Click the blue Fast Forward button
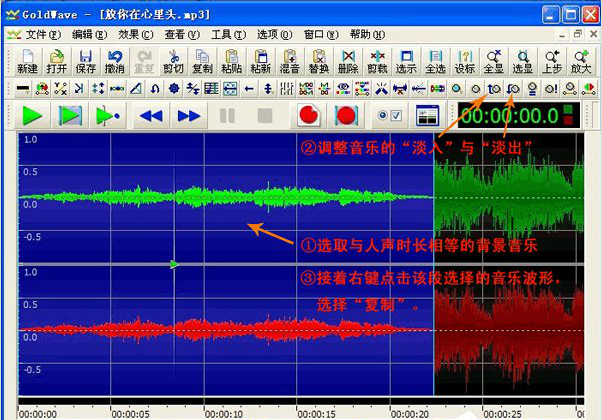 189,115
